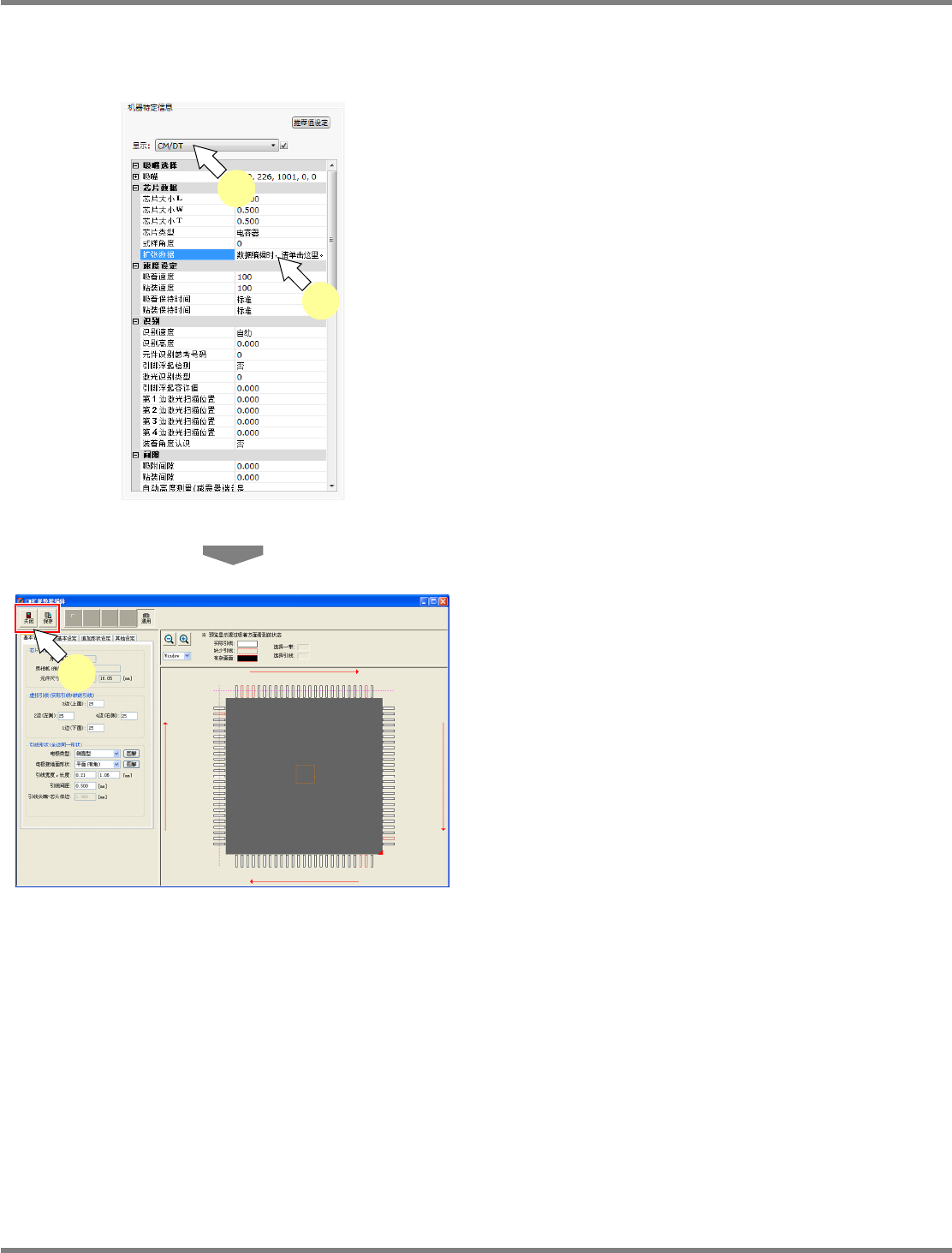Select the 式样角度 row
The image size is (952, 1253).
pyautogui.click(x=233, y=243)
